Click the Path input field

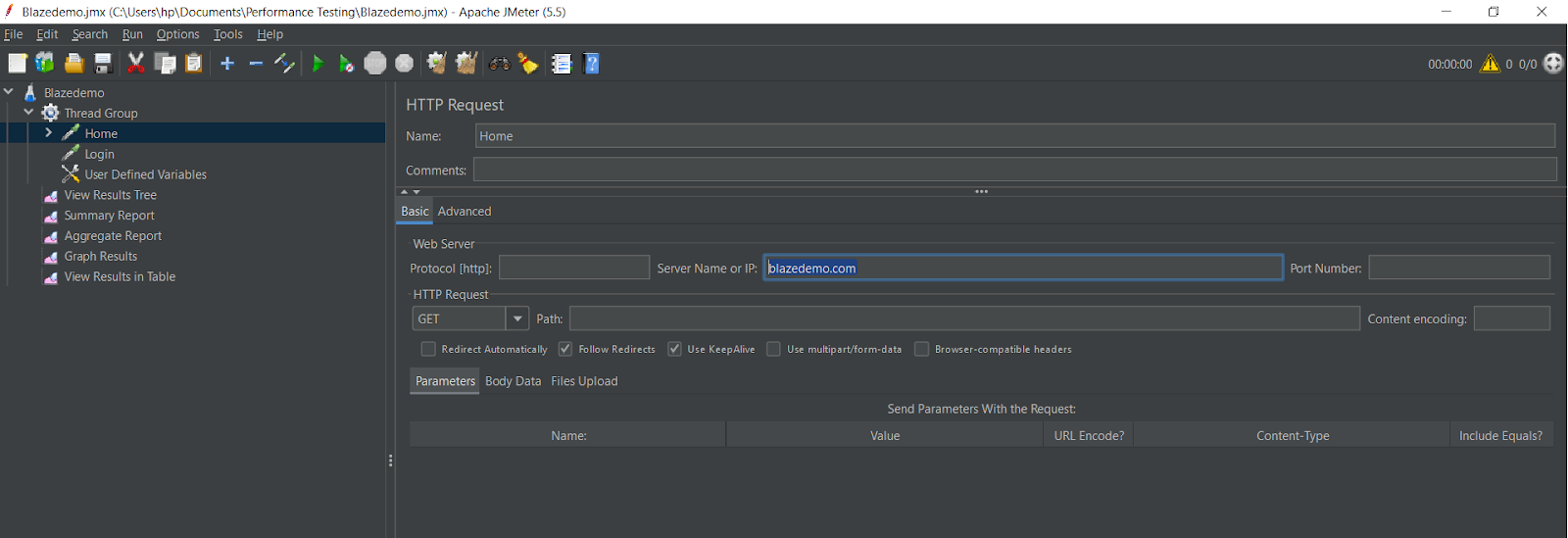pyautogui.click(x=964, y=318)
